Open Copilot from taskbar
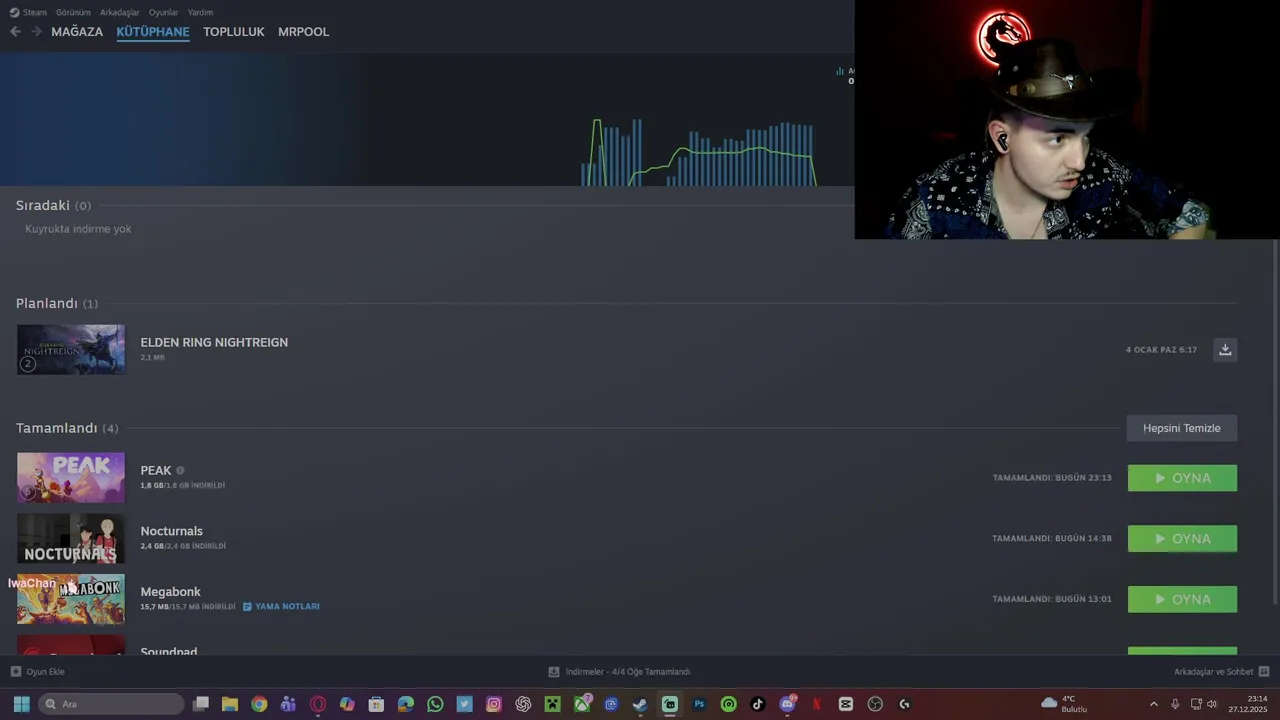The width and height of the screenshot is (1280, 720). pyautogui.click(x=347, y=704)
